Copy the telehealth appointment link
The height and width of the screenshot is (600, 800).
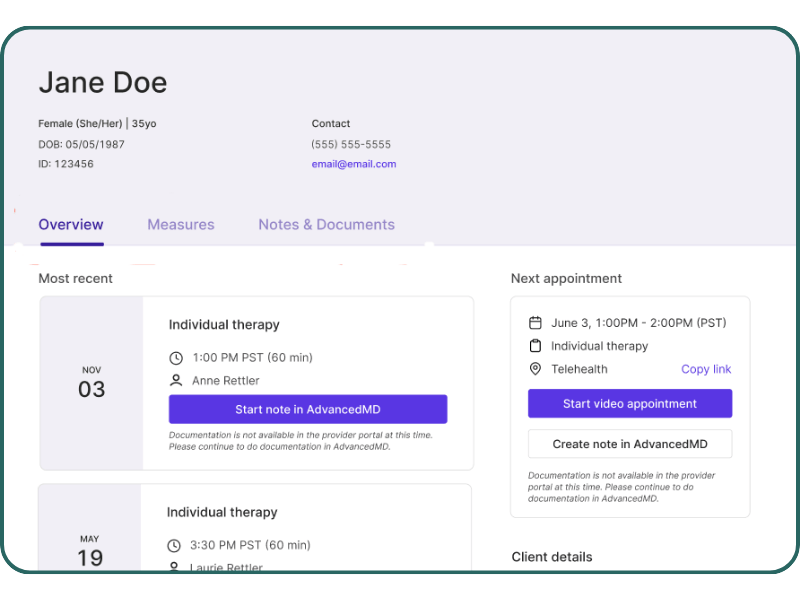point(706,369)
